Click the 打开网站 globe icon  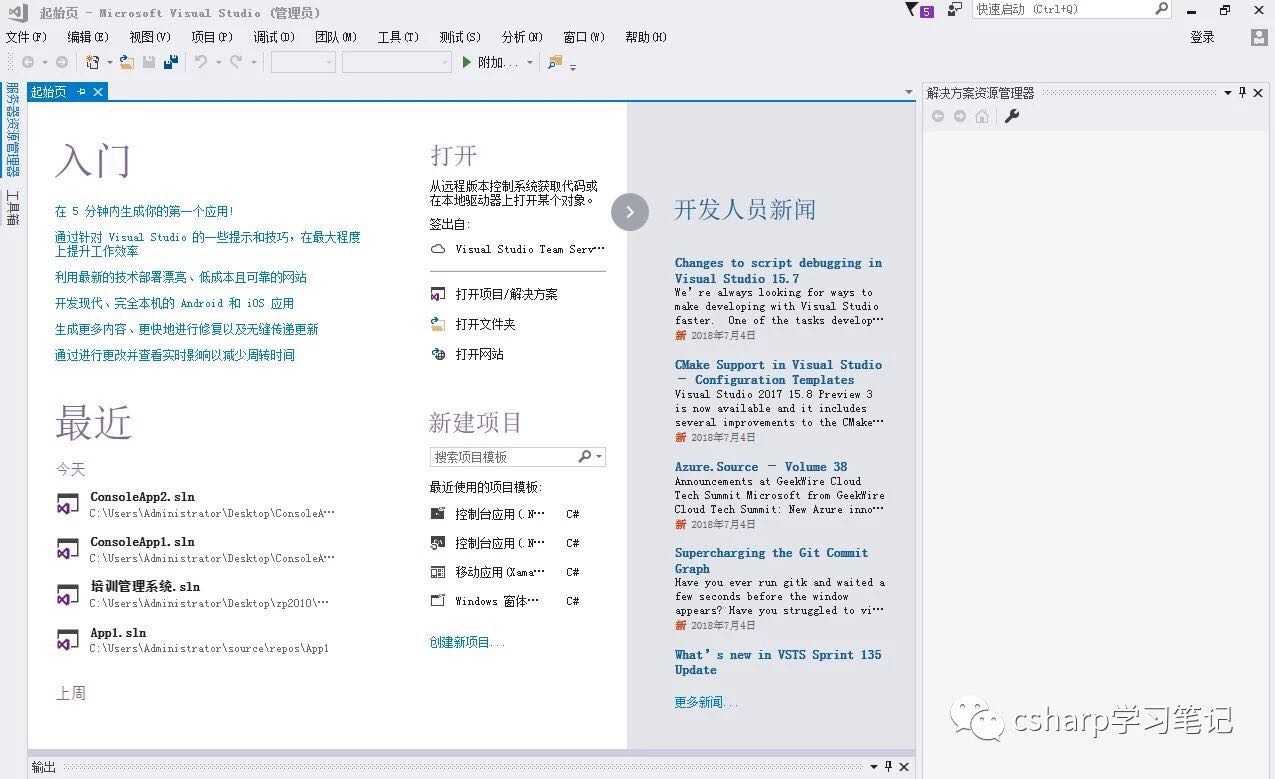438,354
